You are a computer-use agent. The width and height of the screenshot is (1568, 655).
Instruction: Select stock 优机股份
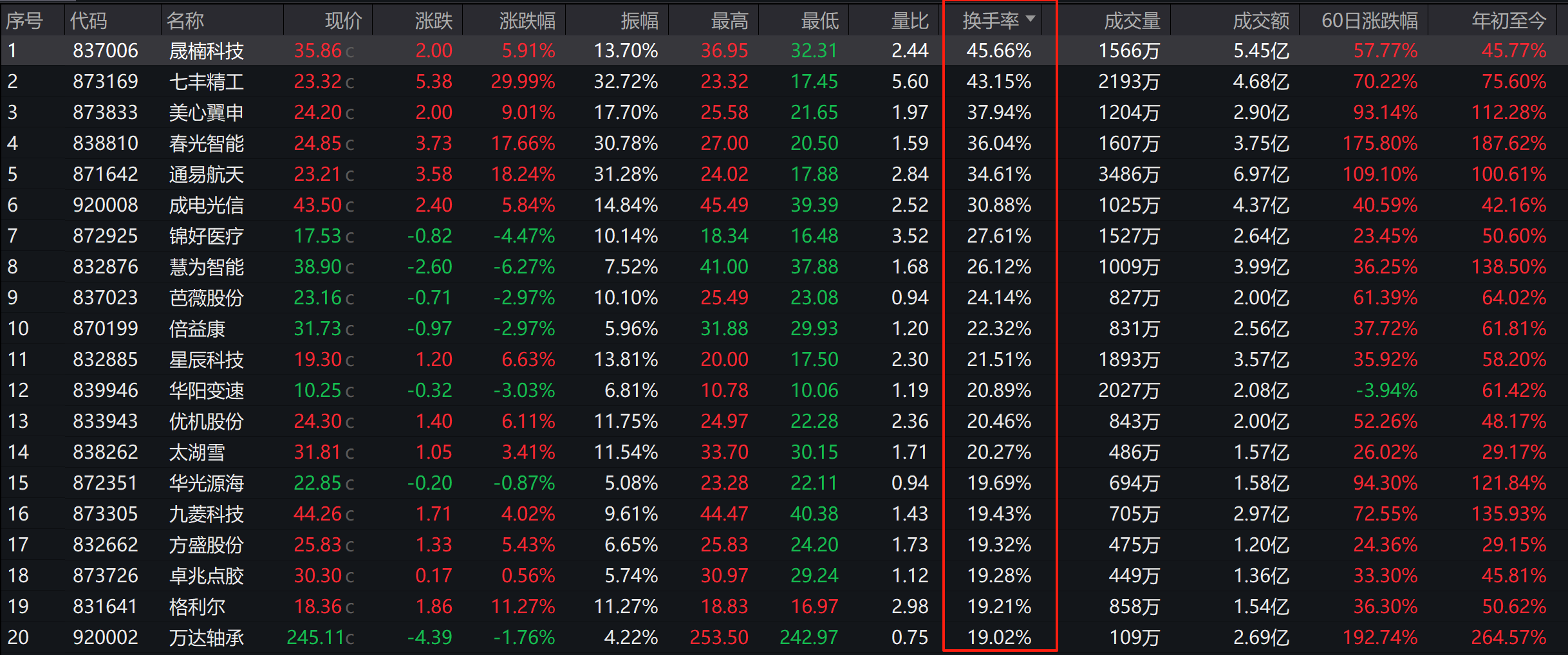coord(206,421)
